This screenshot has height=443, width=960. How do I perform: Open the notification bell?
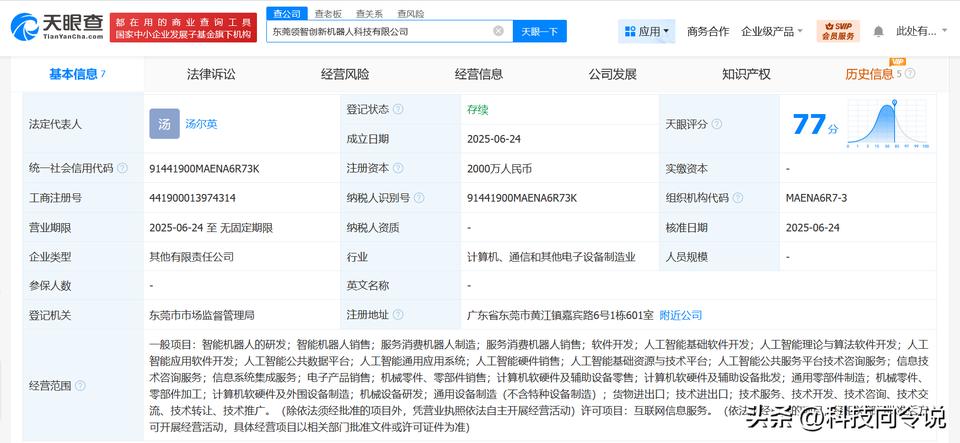point(879,31)
